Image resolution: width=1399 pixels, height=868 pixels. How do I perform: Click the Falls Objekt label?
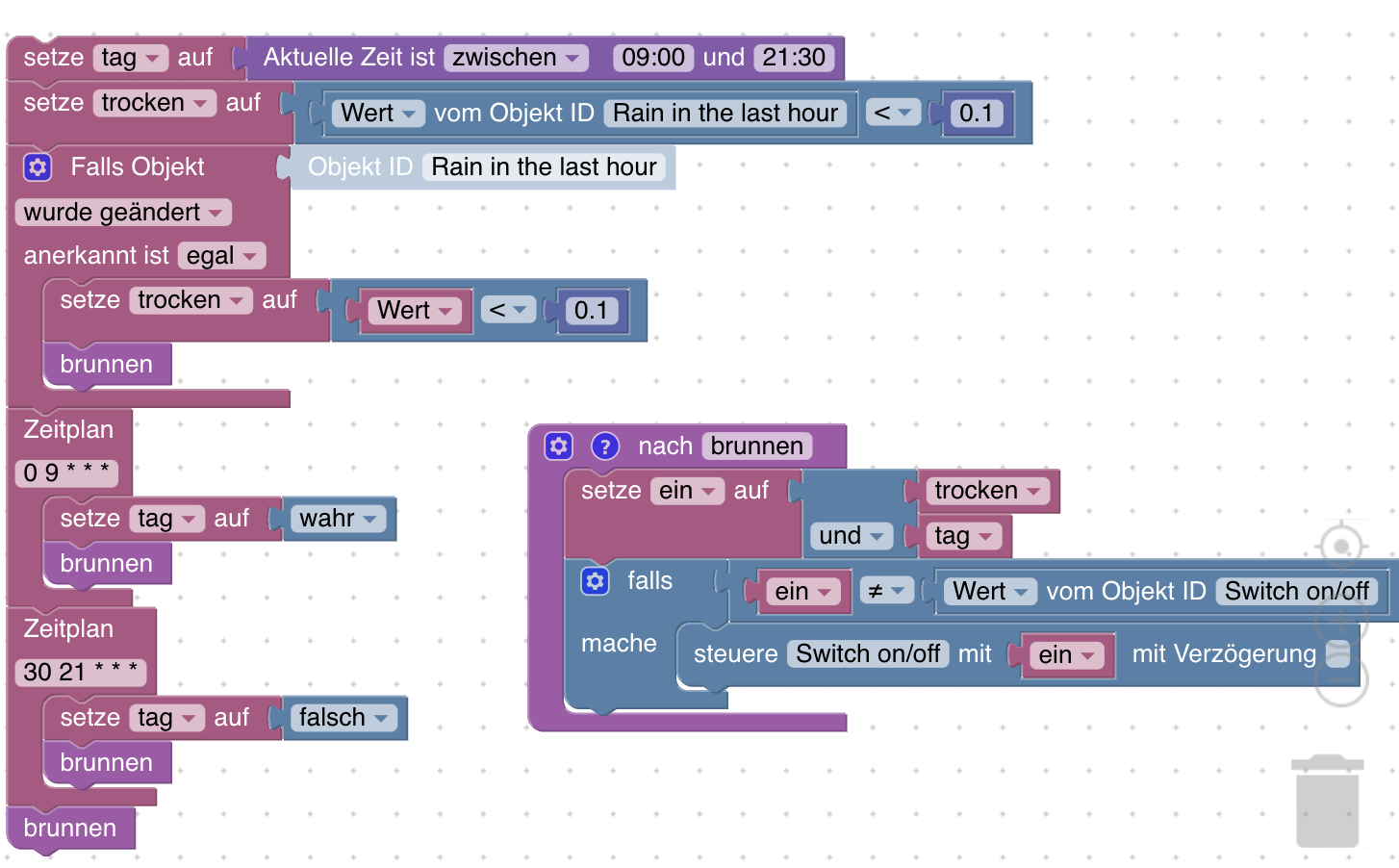pos(138,167)
